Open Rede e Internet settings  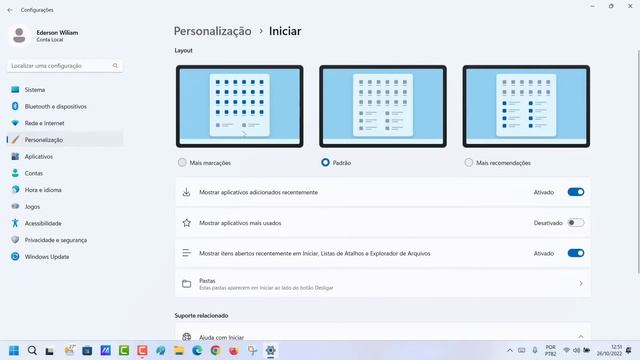tap(64, 123)
